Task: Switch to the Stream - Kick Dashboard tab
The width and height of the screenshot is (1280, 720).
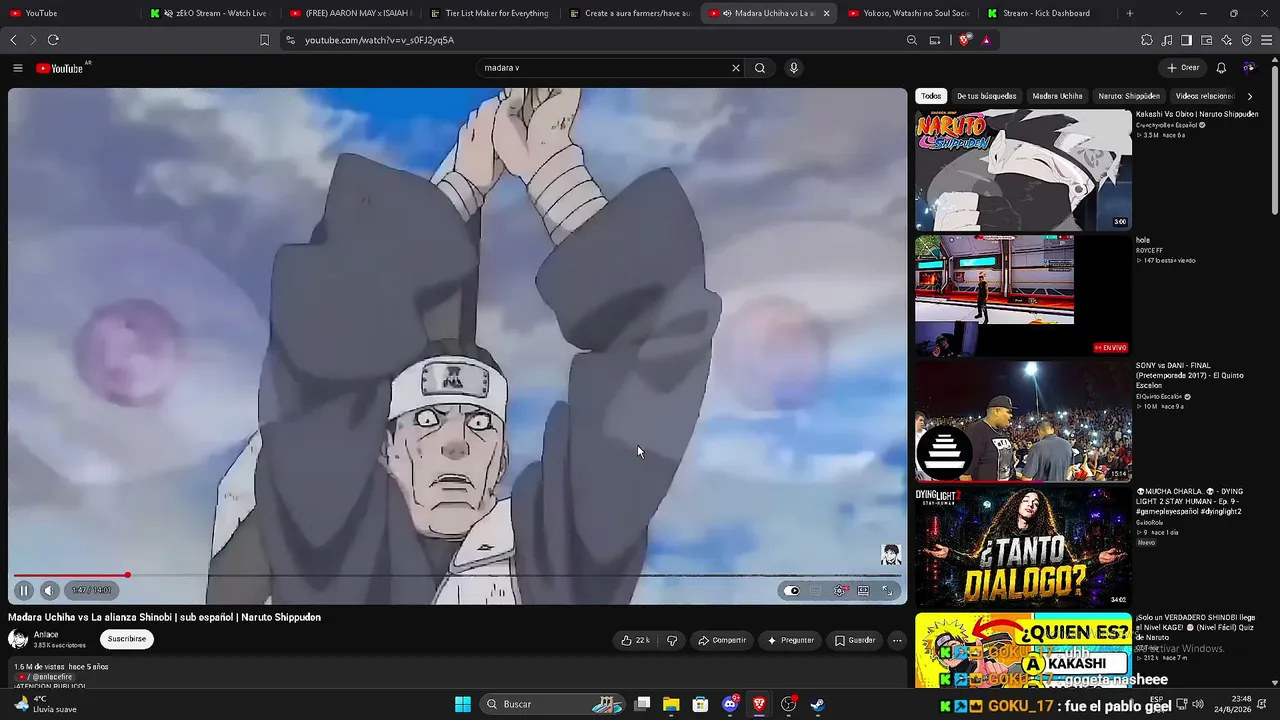Action: 1044,13
